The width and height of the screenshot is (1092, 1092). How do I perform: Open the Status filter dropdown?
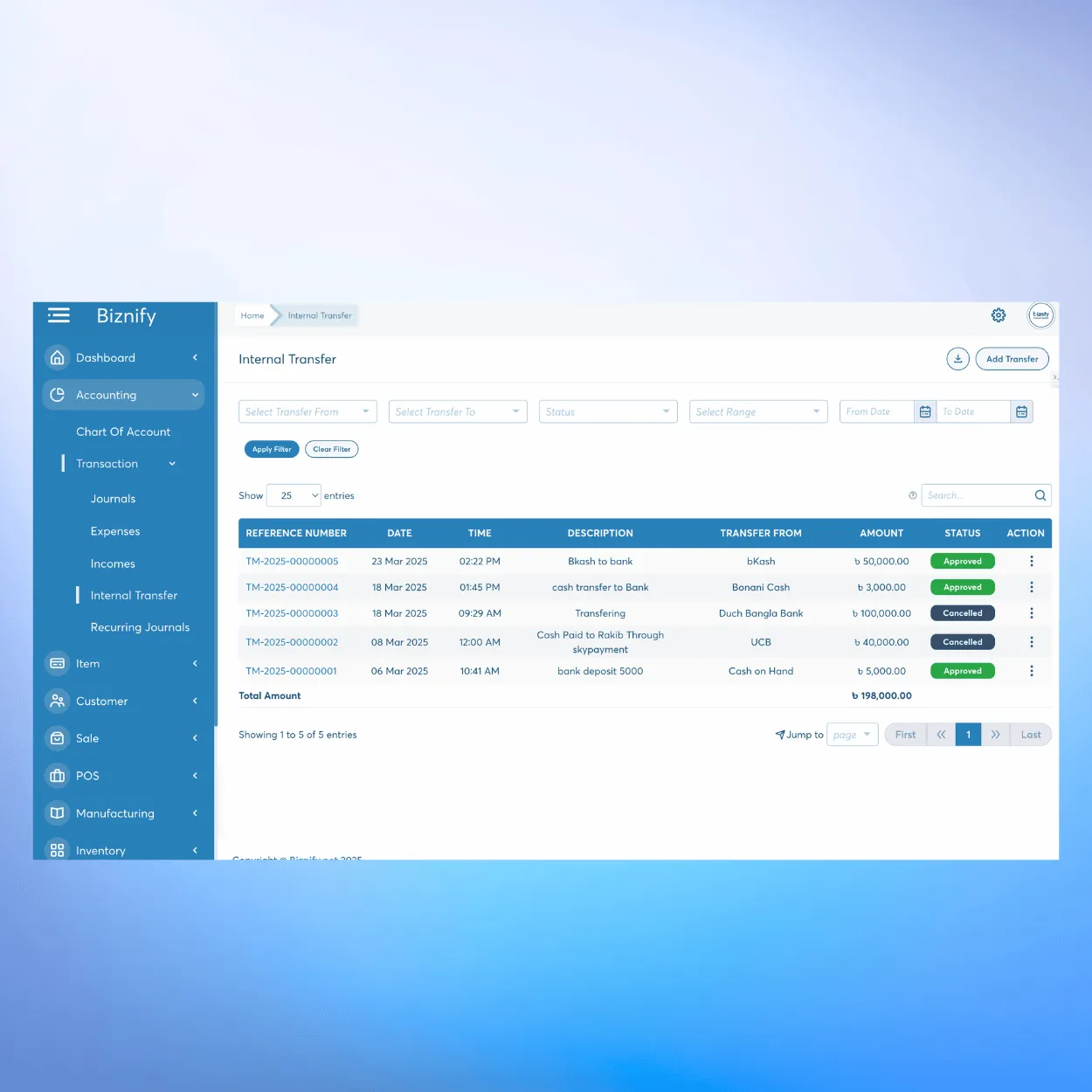[x=608, y=411]
